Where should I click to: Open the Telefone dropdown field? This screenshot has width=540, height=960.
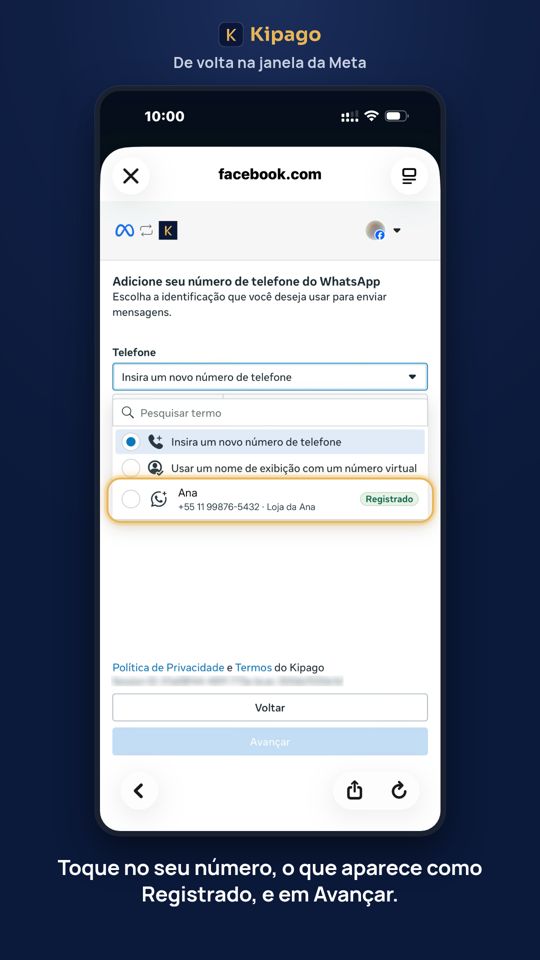[x=270, y=377]
